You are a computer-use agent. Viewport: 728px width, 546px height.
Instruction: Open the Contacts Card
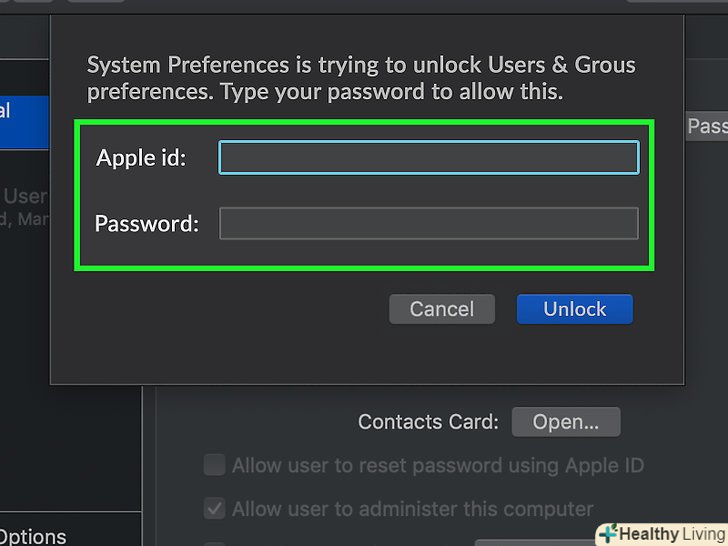point(565,422)
